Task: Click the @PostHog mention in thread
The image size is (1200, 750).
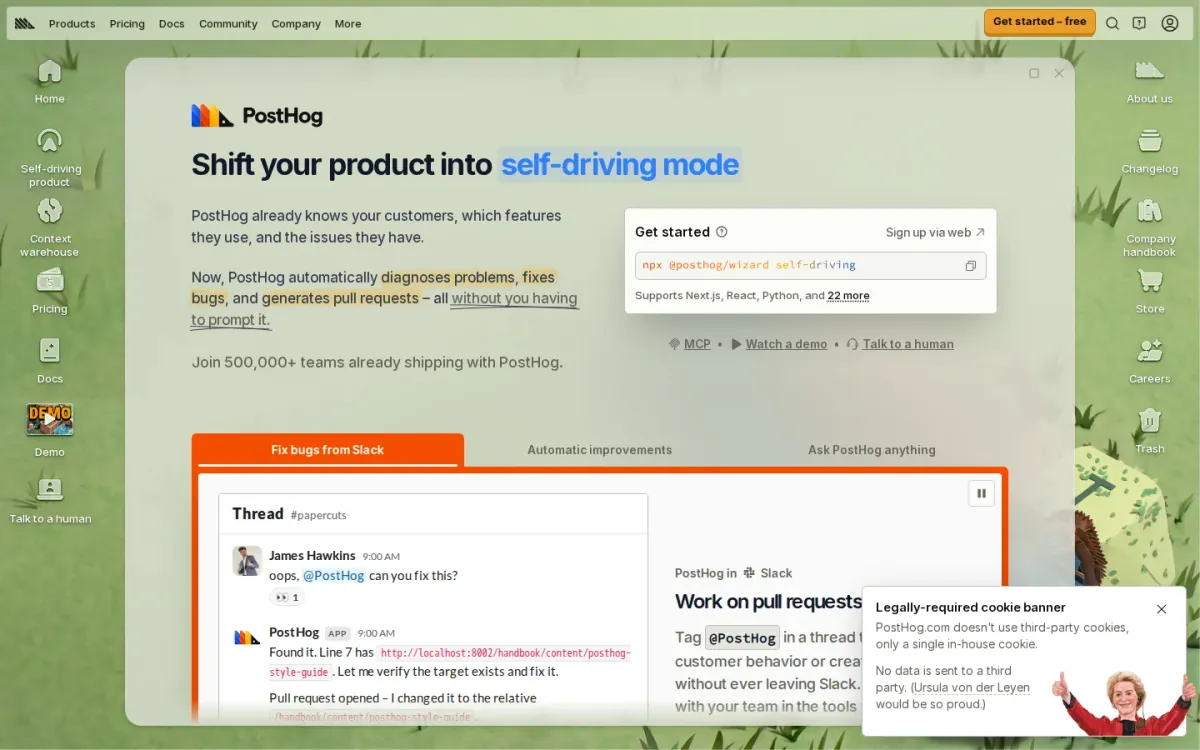Action: (x=334, y=576)
